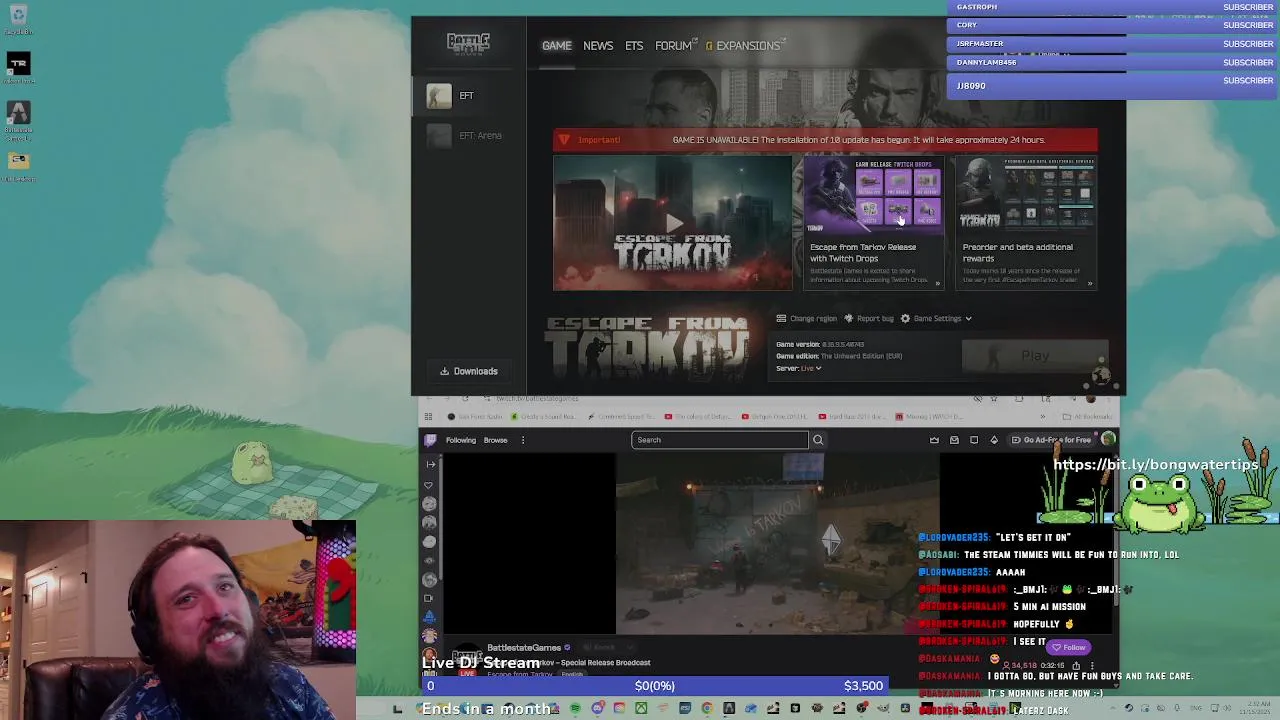Click the Twitch bits gem icon
The width and height of the screenshot is (1280, 720).
pyautogui.click(x=994, y=440)
